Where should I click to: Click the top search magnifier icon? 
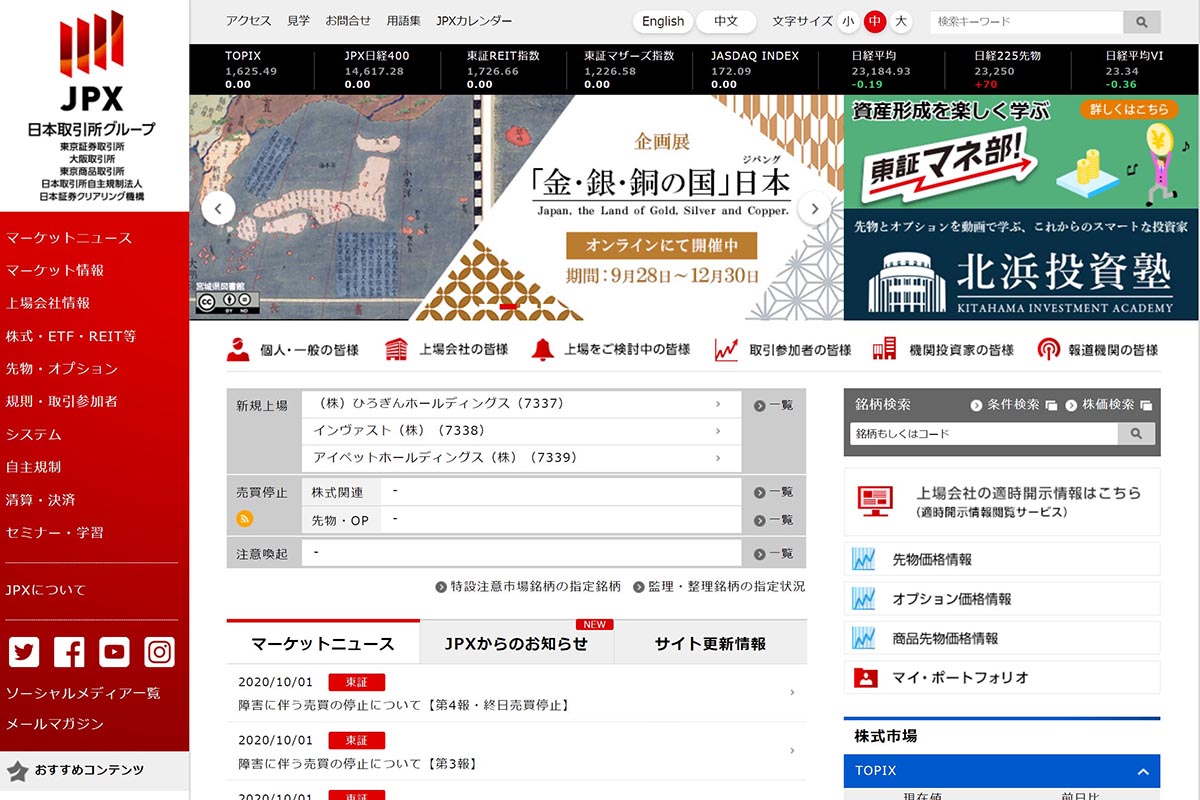point(1141,21)
